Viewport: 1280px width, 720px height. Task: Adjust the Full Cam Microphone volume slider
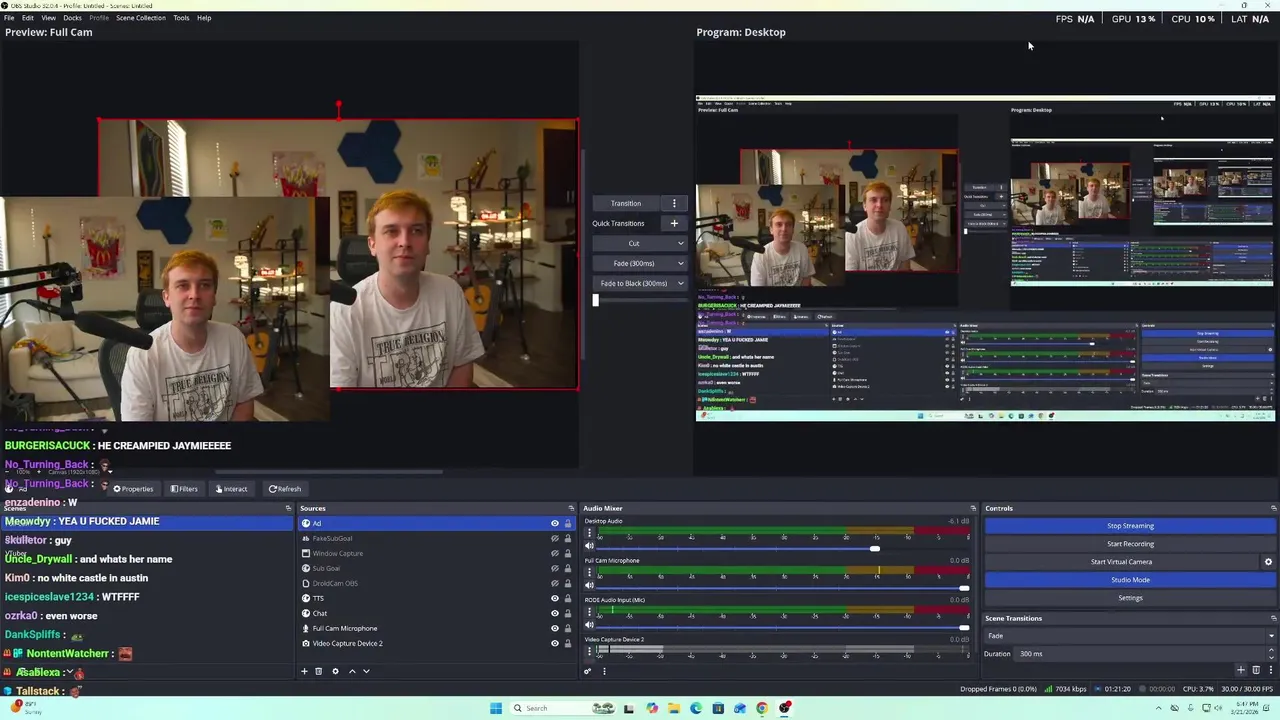point(783,587)
